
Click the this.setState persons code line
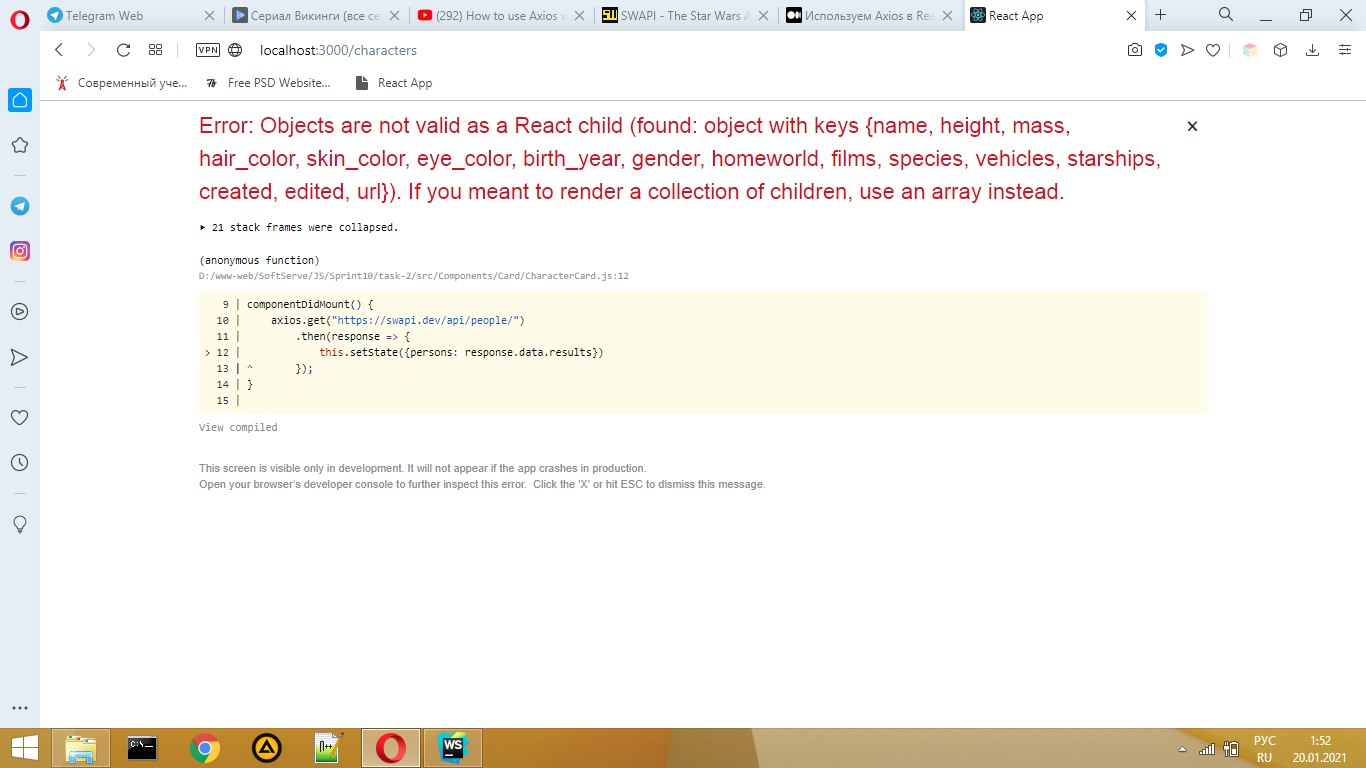tap(461, 352)
